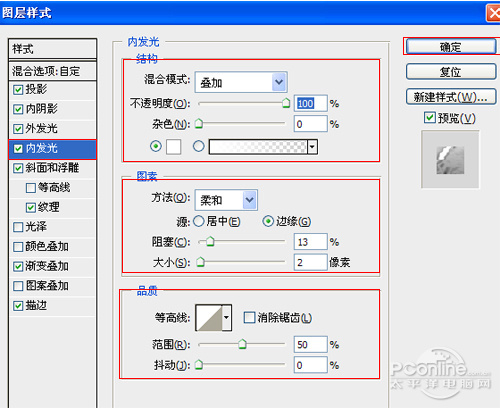The height and width of the screenshot is (409, 500).
Task: Uncheck the 渐变叠加 checkbox
Action: coord(18,266)
